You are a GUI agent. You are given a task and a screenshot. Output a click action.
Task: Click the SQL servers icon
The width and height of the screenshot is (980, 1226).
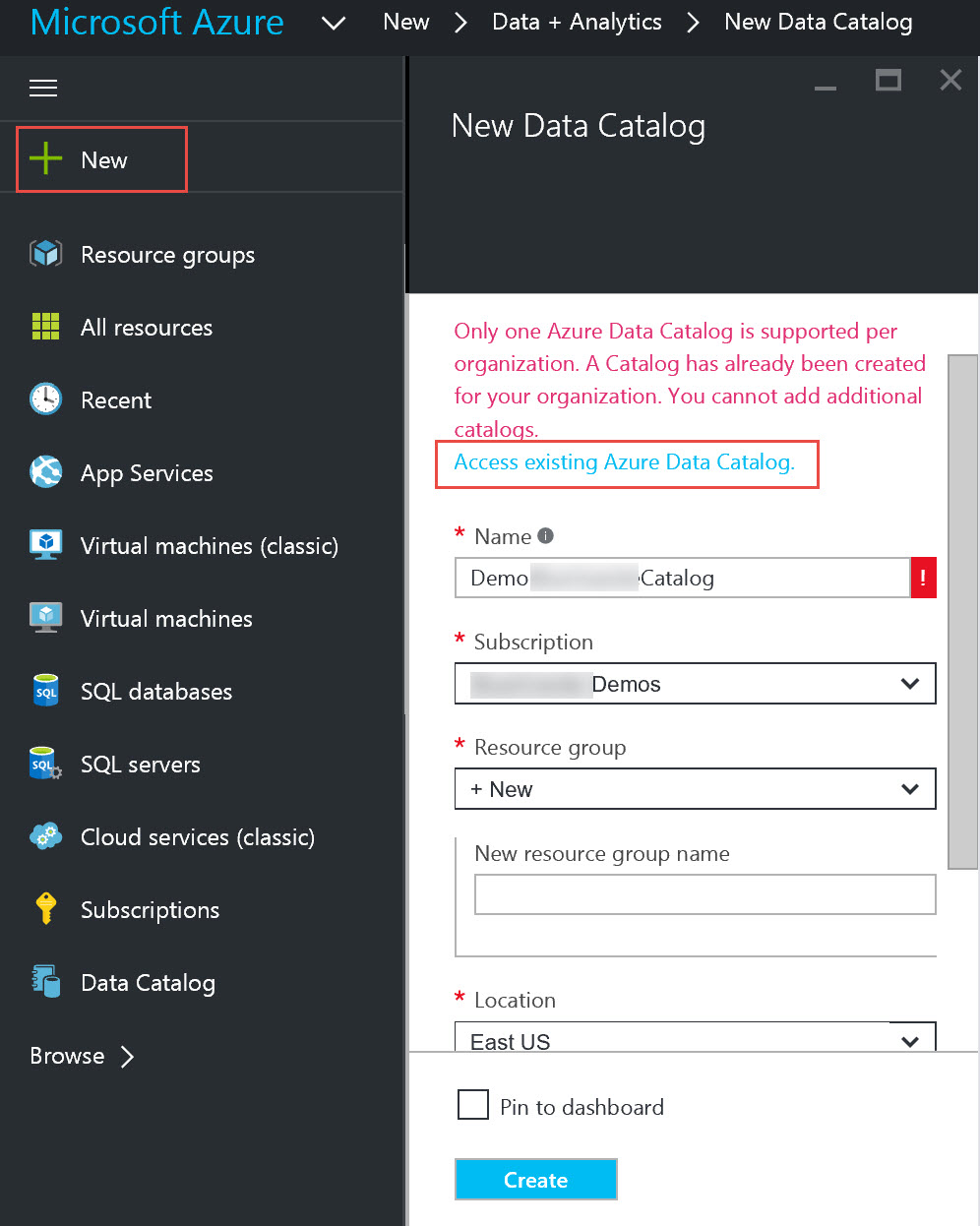point(45,764)
